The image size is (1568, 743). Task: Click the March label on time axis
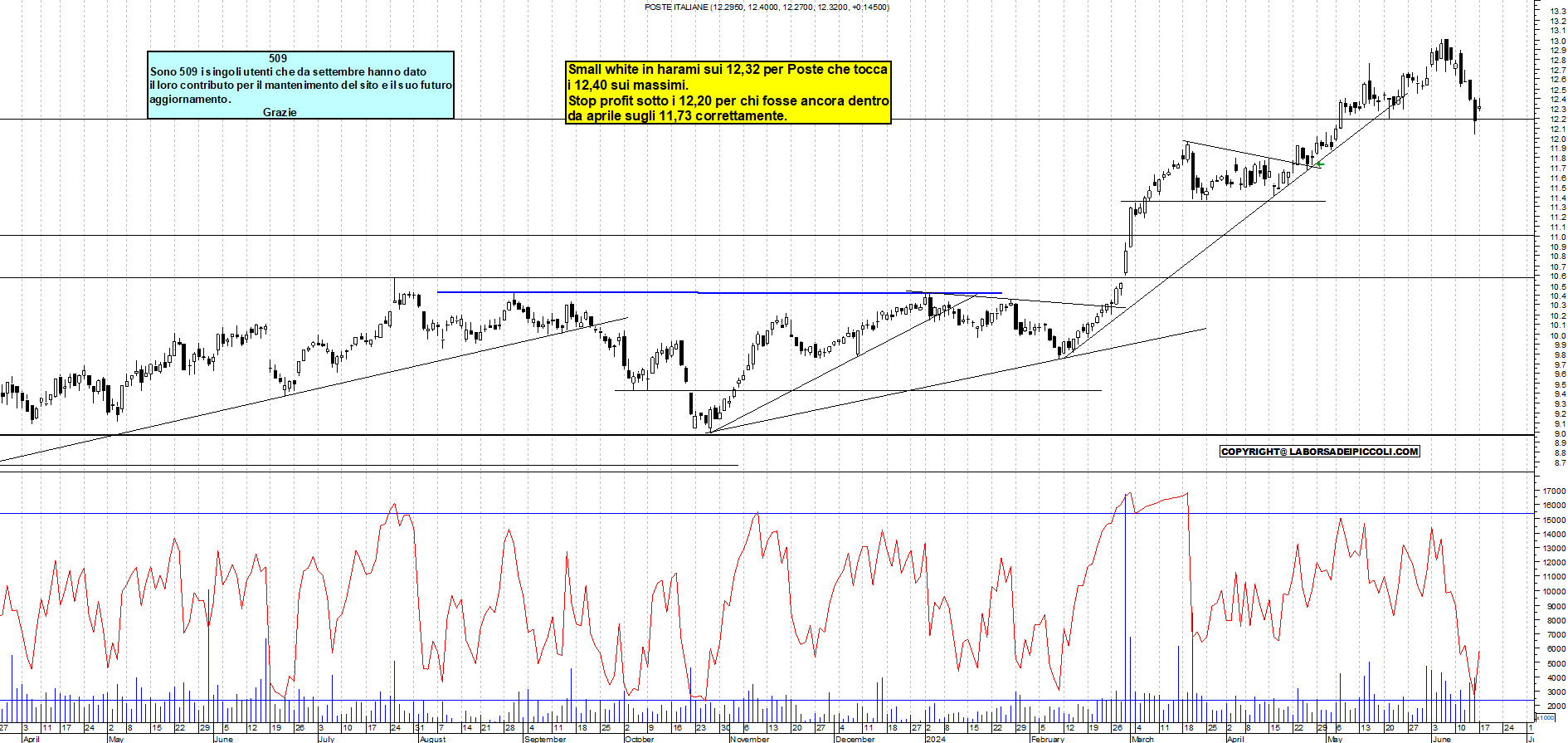(x=1142, y=739)
